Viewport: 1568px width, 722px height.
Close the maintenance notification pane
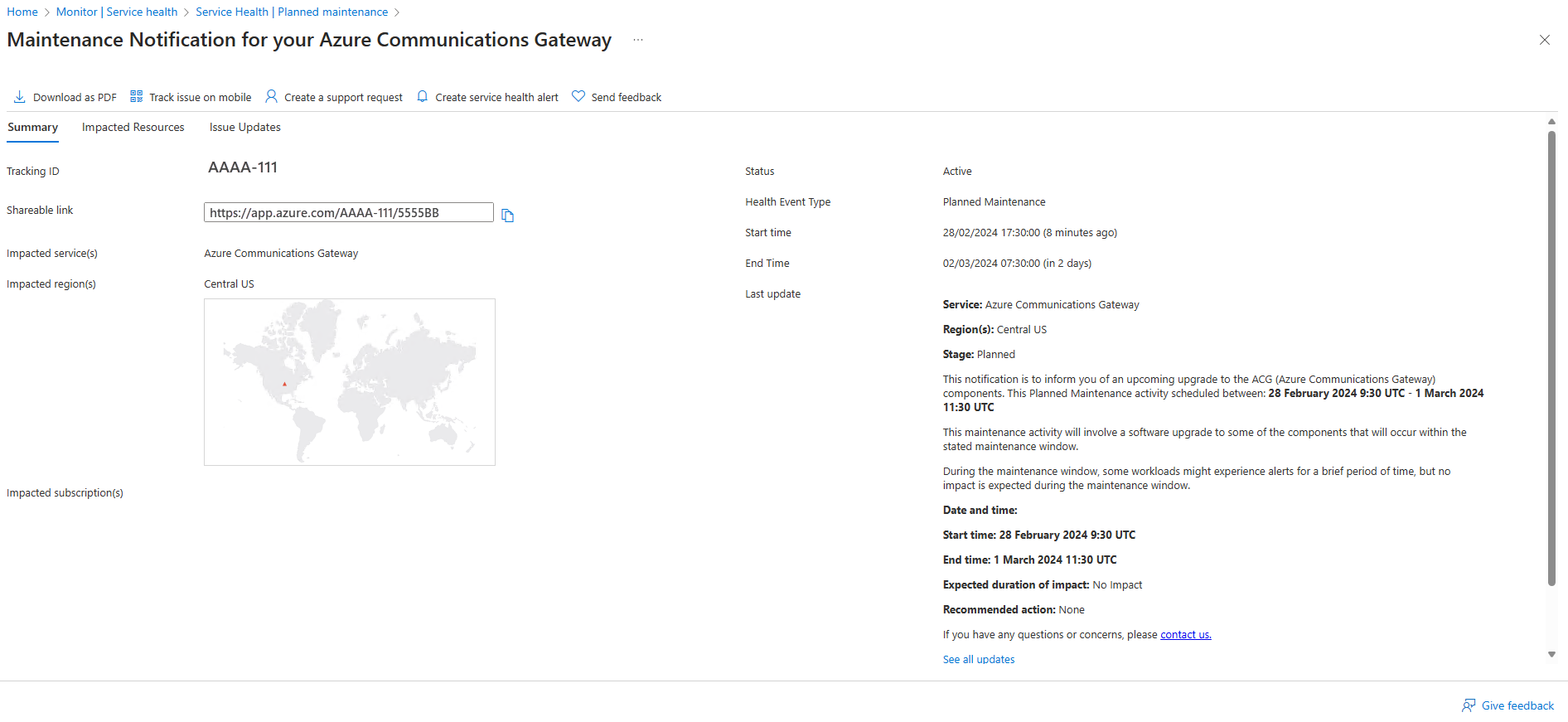[x=1545, y=40]
